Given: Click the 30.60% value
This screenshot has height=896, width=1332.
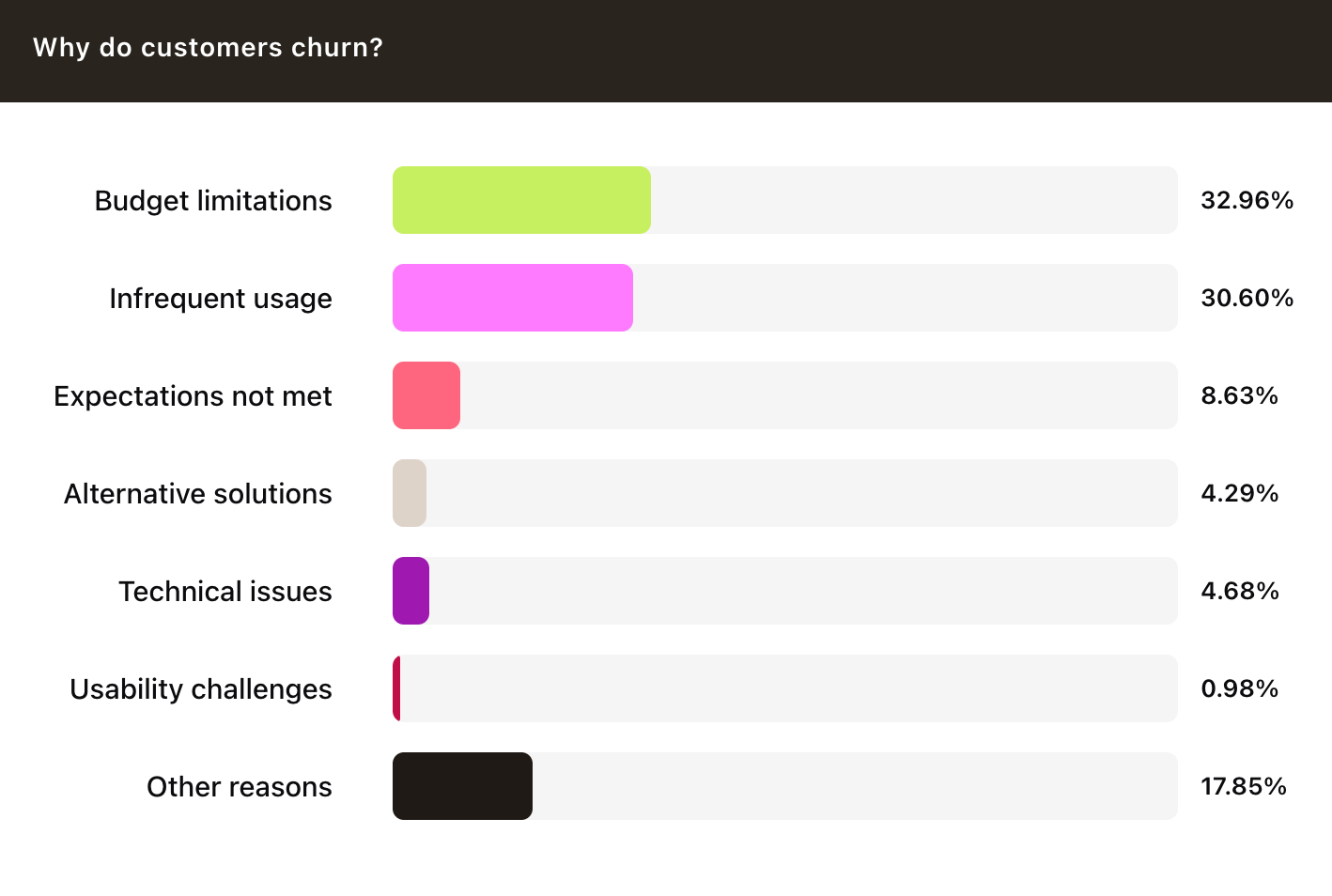Looking at the screenshot, I should coord(1247,298).
